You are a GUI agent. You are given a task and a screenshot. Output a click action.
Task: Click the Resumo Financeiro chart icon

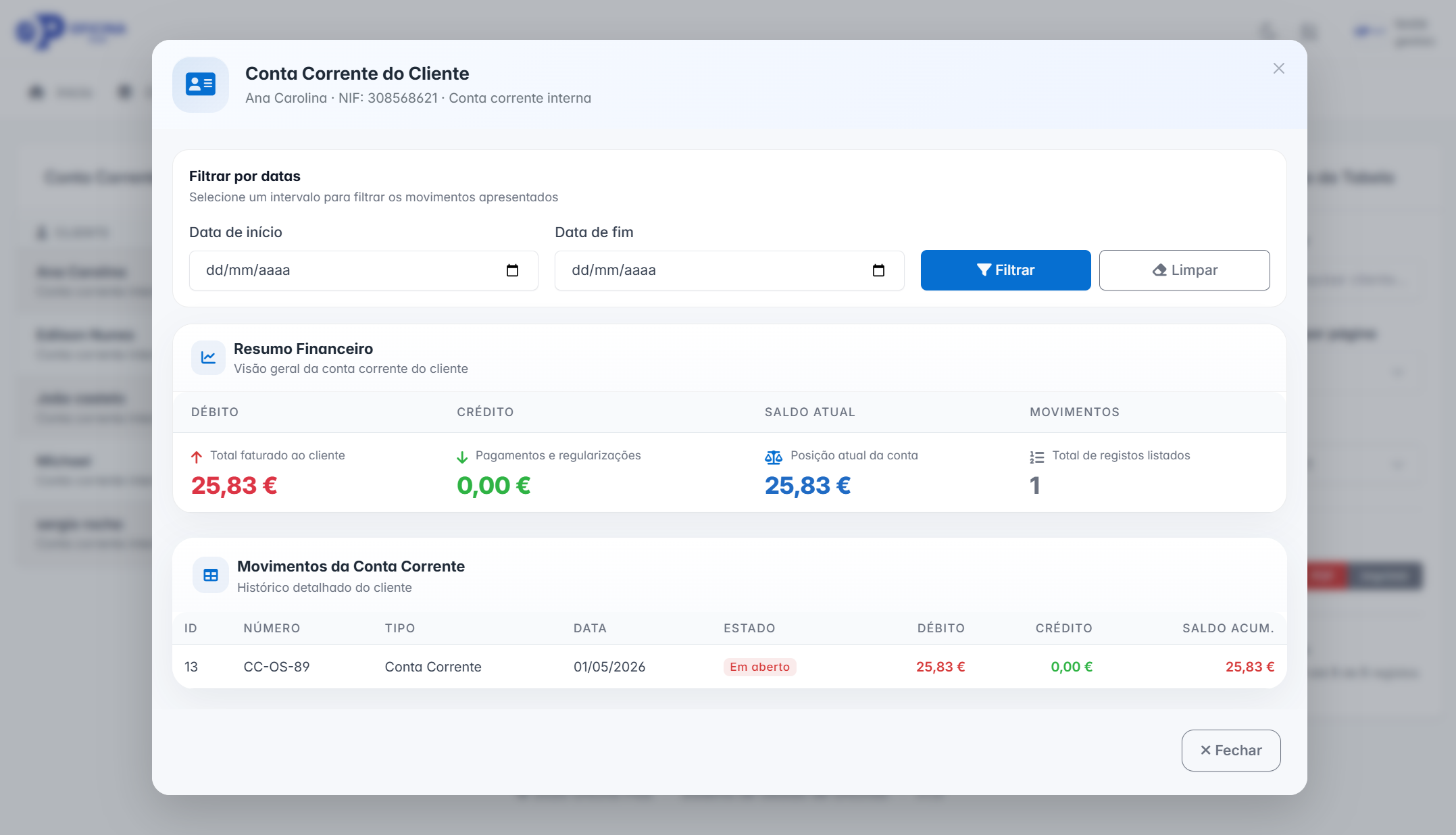(208, 357)
